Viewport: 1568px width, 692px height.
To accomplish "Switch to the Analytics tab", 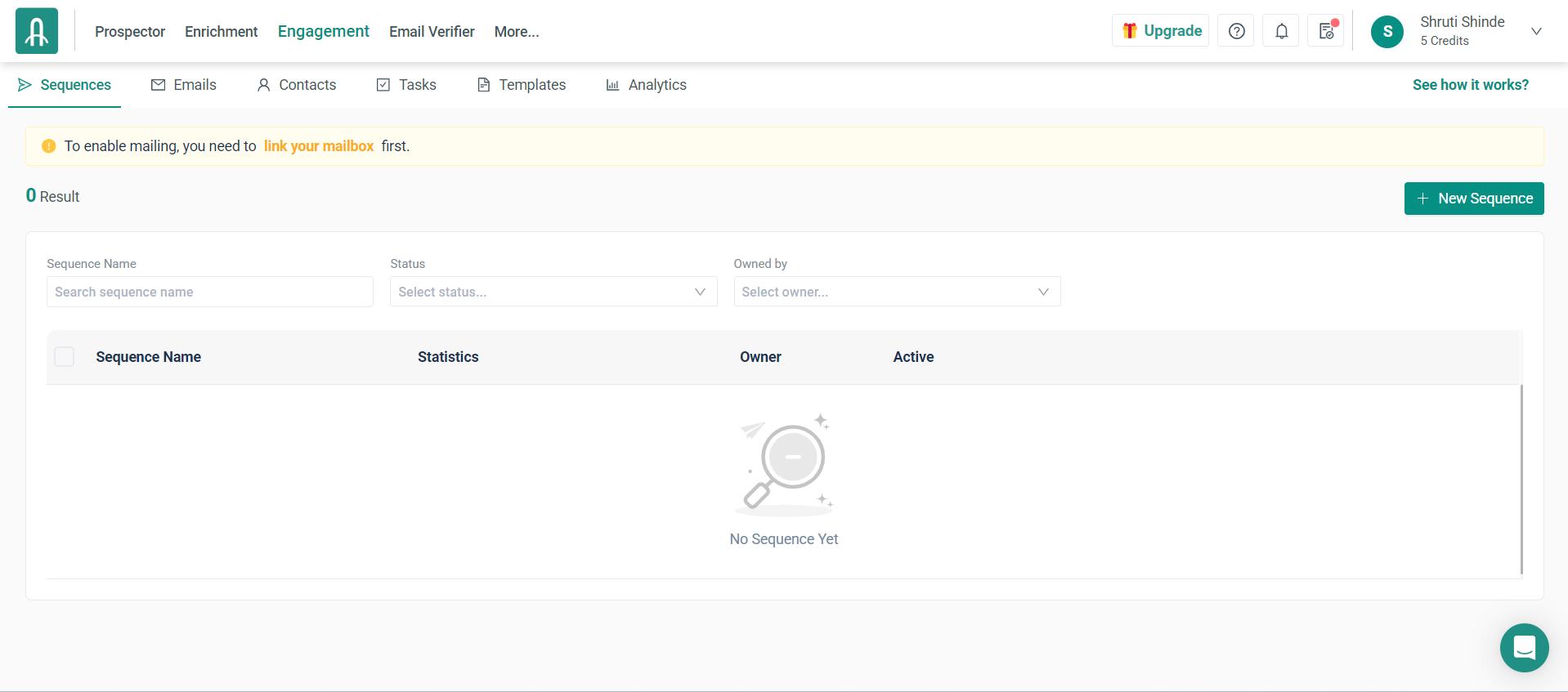I will coord(646,85).
